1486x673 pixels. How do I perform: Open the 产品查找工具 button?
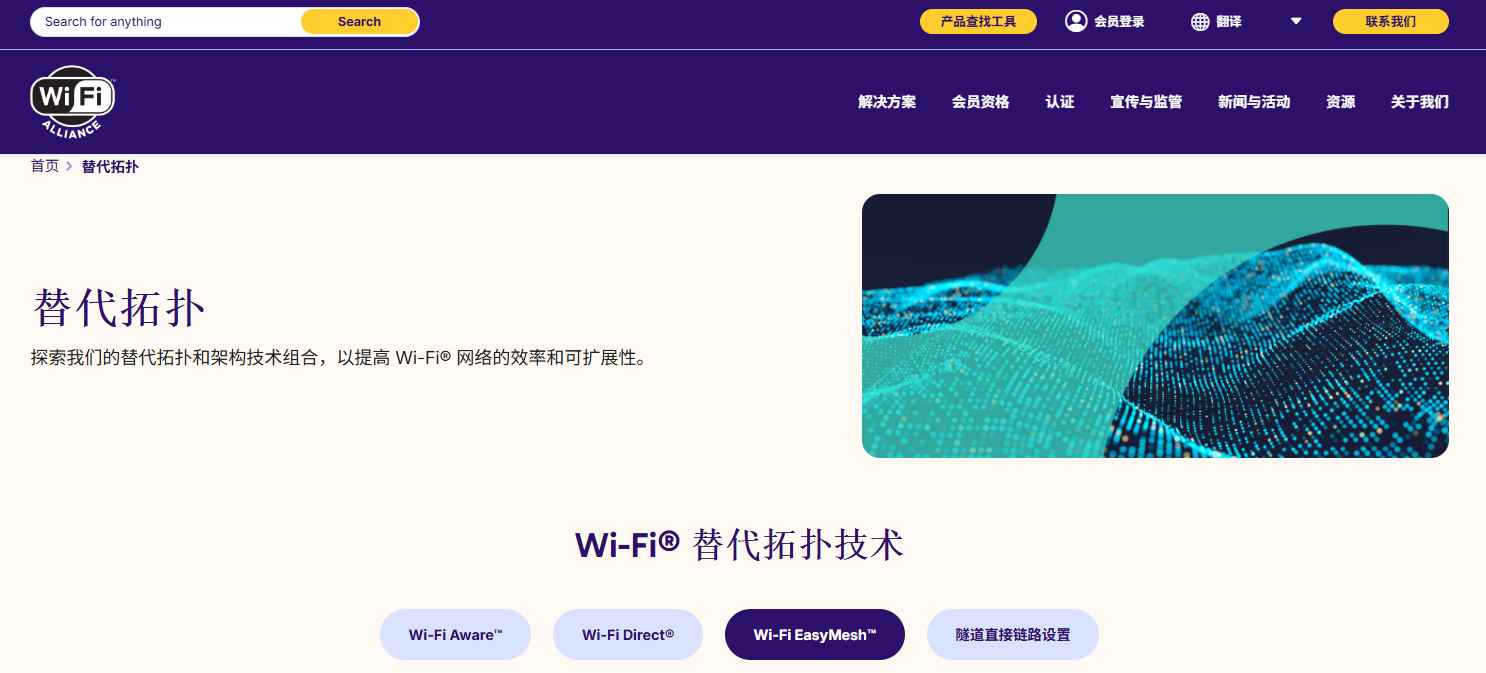(x=978, y=21)
